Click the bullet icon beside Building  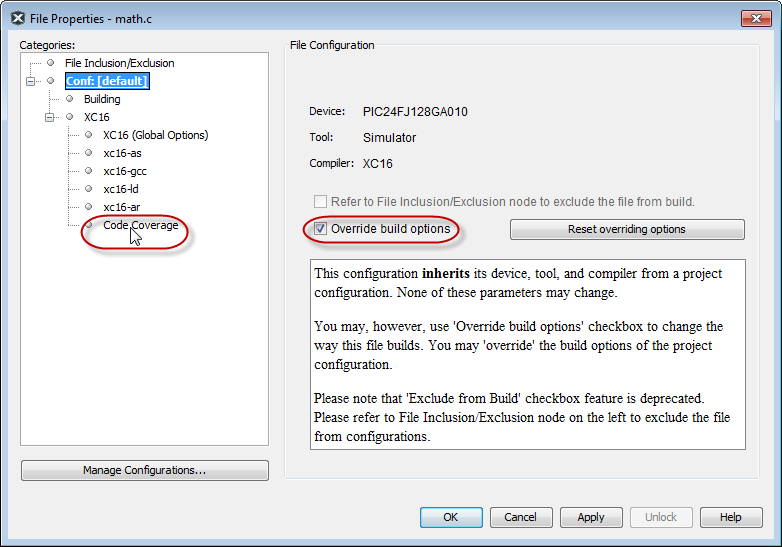pyautogui.click(x=69, y=99)
